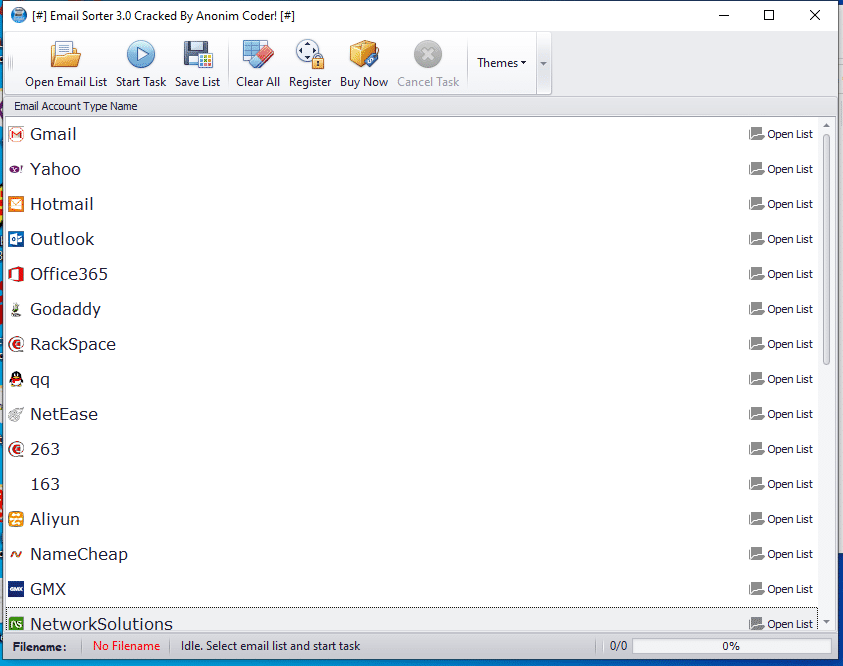Open List for the Gmail row

click(781, 134)
